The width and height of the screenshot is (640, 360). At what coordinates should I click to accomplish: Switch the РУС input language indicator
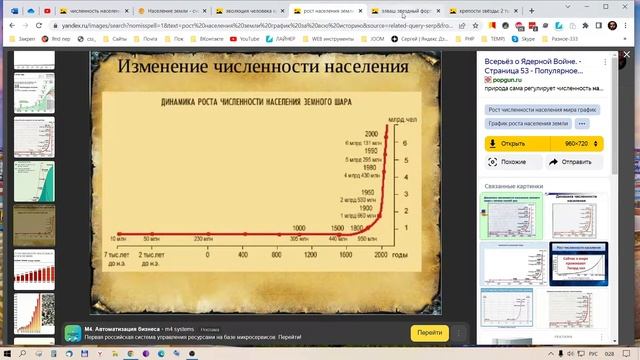click(593, 353)
